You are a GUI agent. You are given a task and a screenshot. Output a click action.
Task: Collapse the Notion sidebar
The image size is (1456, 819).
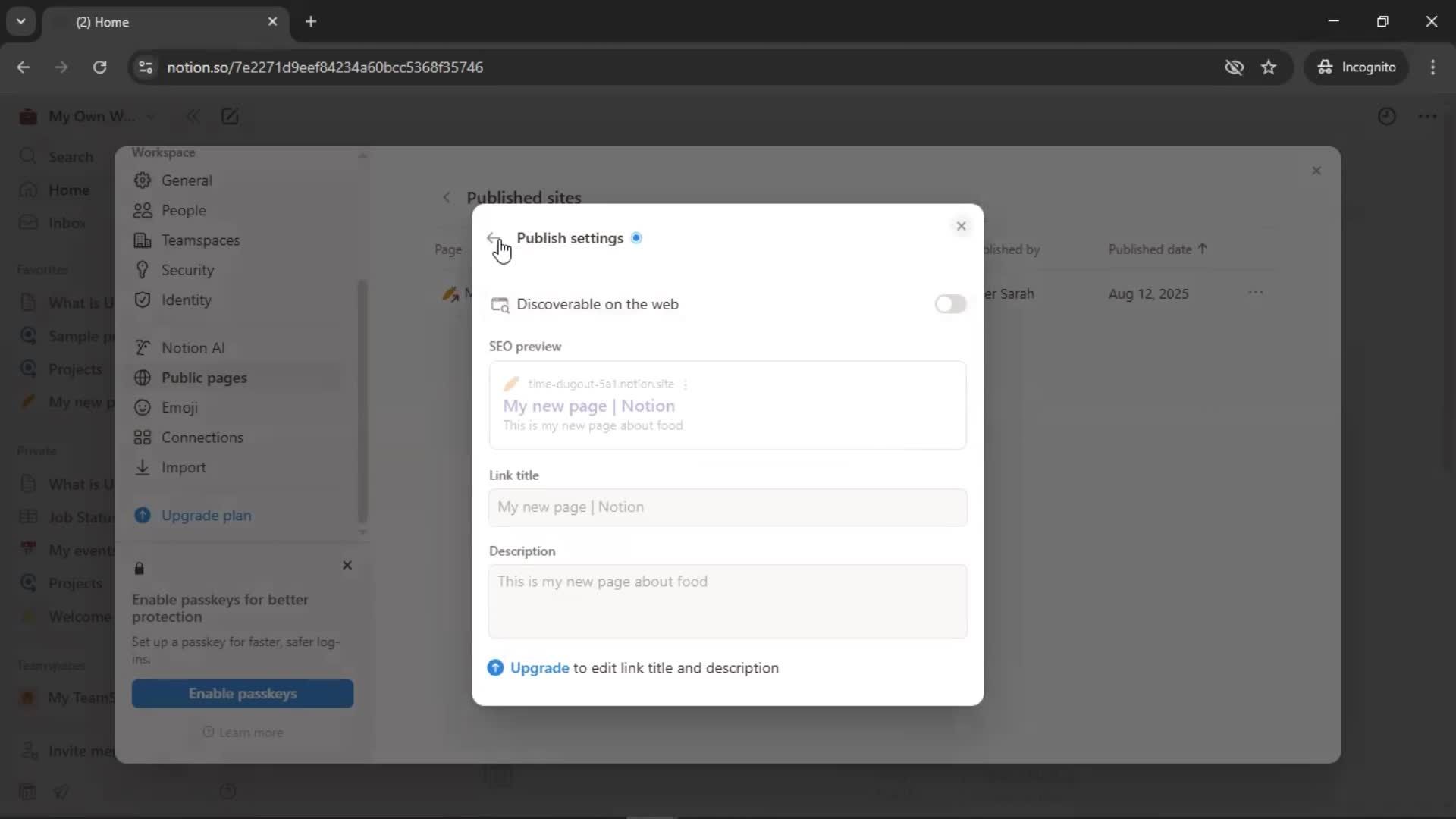(x=193, y=117)
